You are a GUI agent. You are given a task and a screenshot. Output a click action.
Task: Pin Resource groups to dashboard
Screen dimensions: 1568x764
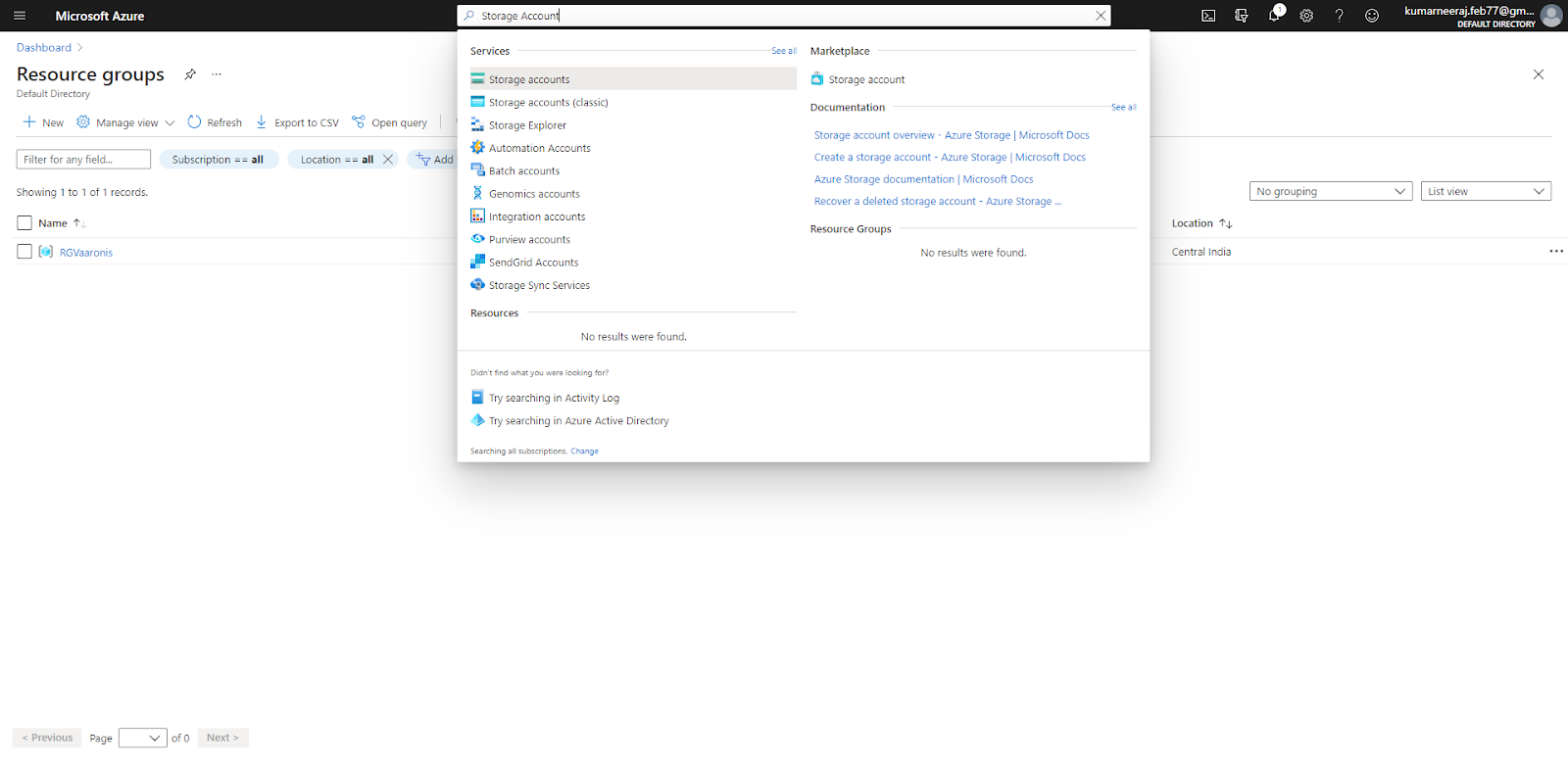coord(190,74)
